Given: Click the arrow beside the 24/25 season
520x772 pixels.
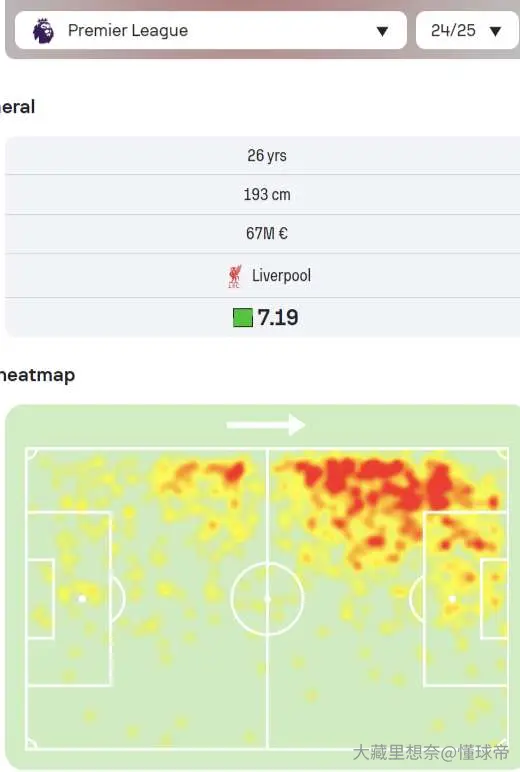Looking at the screenshot, I should tap(495, 32).
